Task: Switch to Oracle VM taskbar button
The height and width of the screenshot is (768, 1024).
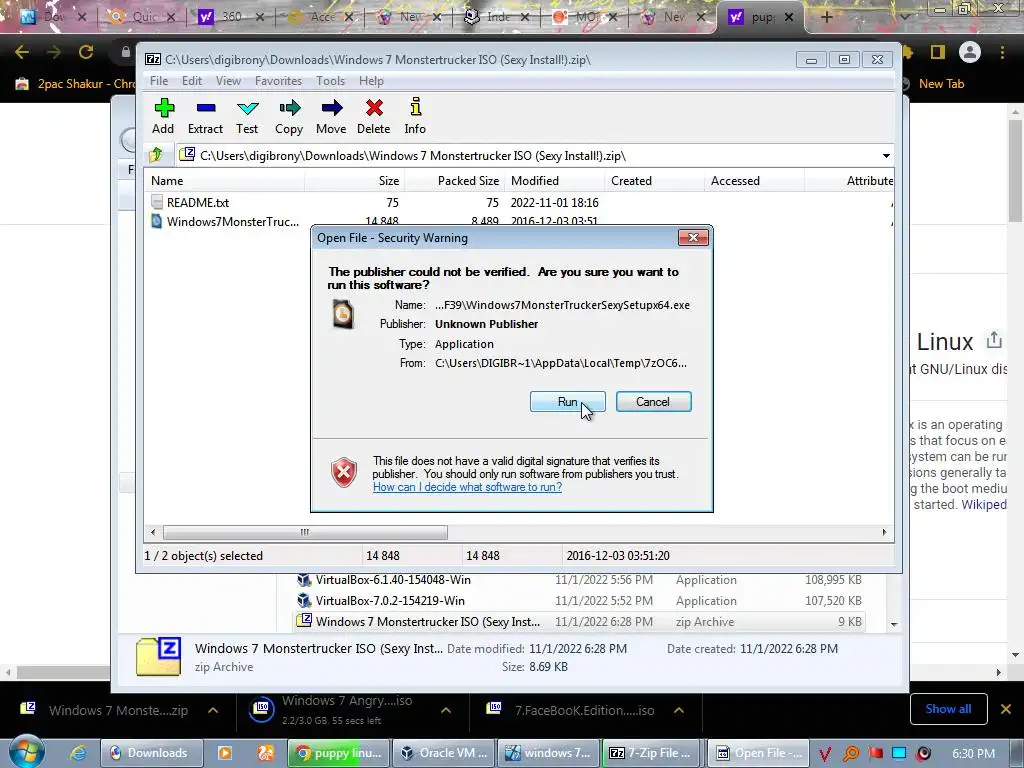Action: 445,753
